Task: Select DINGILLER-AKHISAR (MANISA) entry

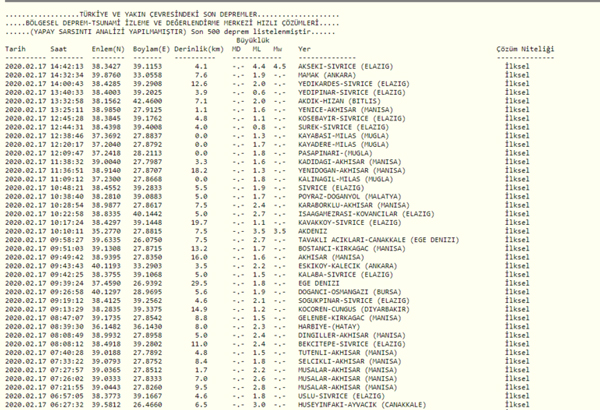Action: pos(352,335)
